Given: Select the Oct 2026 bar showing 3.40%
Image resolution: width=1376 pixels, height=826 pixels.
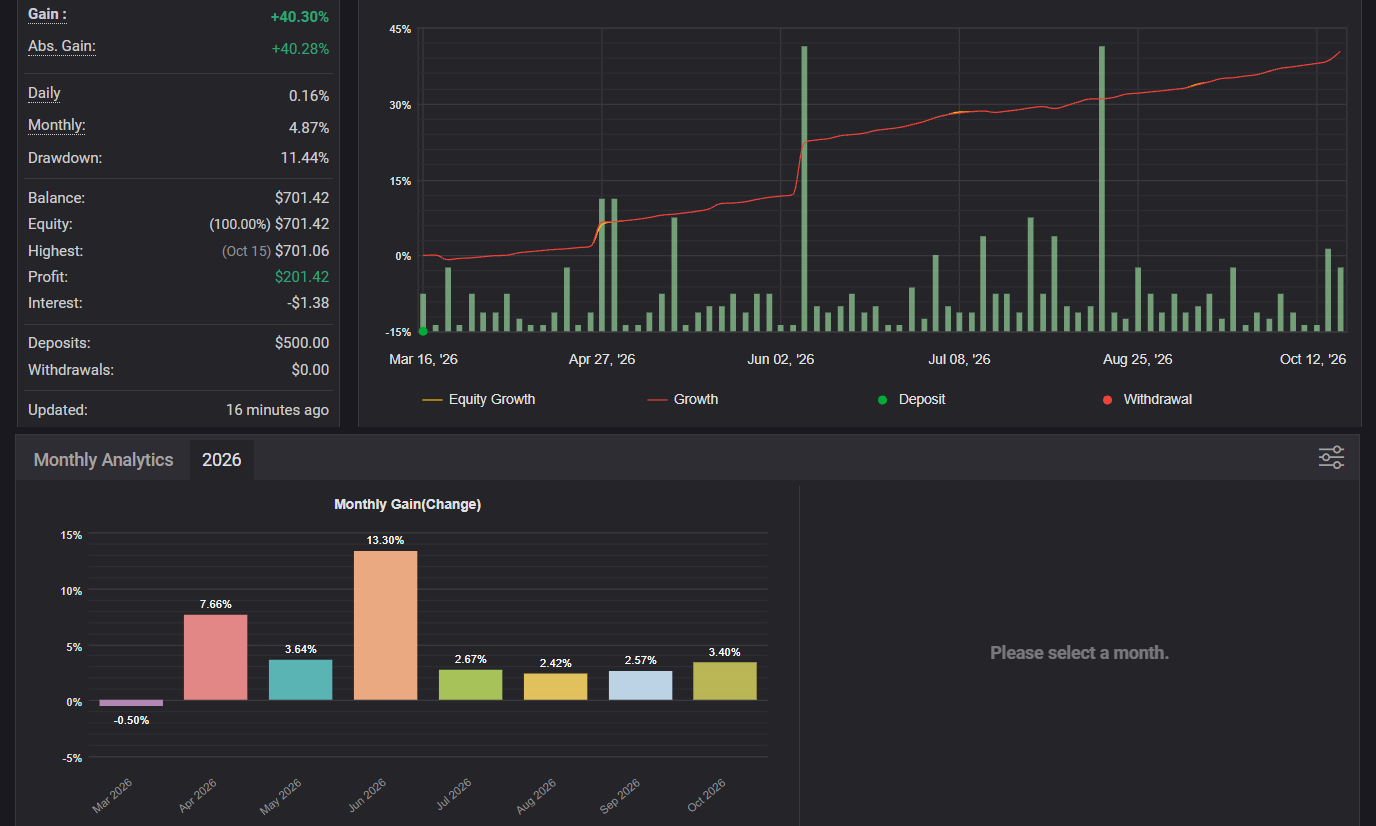Looking at the screenshot, I should point(725,681).
